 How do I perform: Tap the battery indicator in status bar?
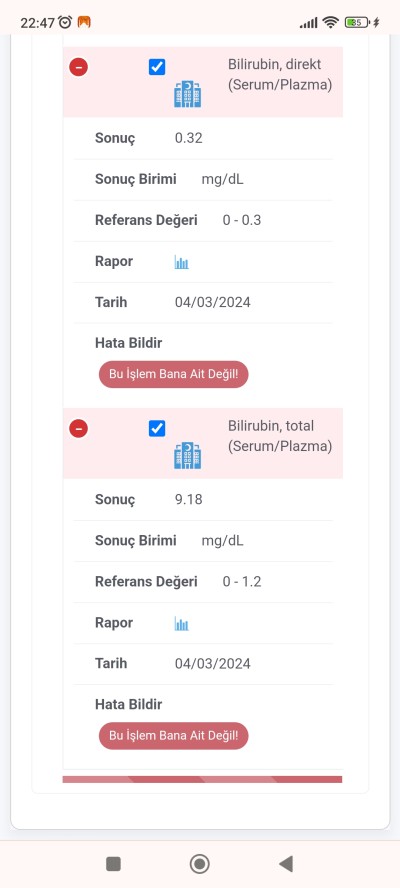coord(357,23)
